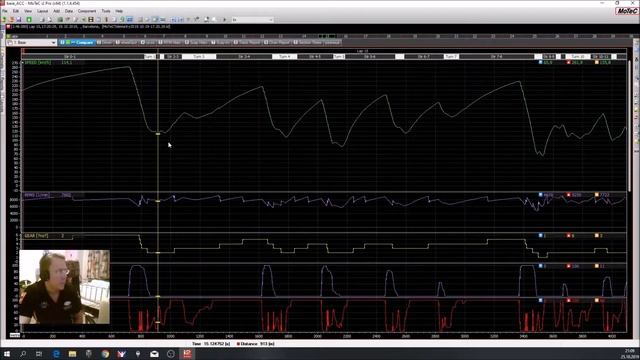Screen dimensions: 640x360
Task: Click the GEAR channel label
Action: pos(36,236)
